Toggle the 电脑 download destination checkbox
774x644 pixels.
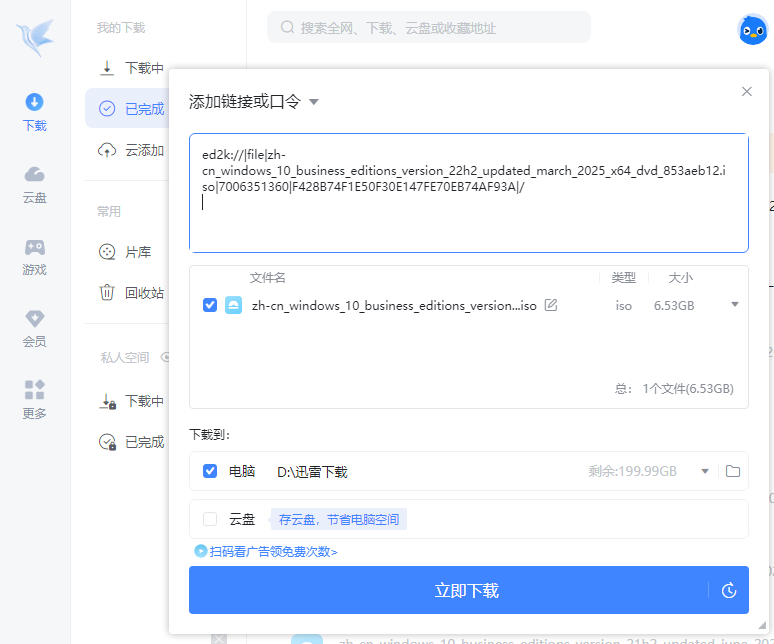210,471
